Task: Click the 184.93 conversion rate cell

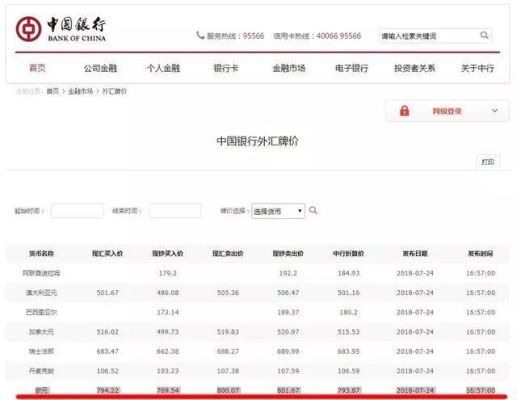Action: coord(348,273)
